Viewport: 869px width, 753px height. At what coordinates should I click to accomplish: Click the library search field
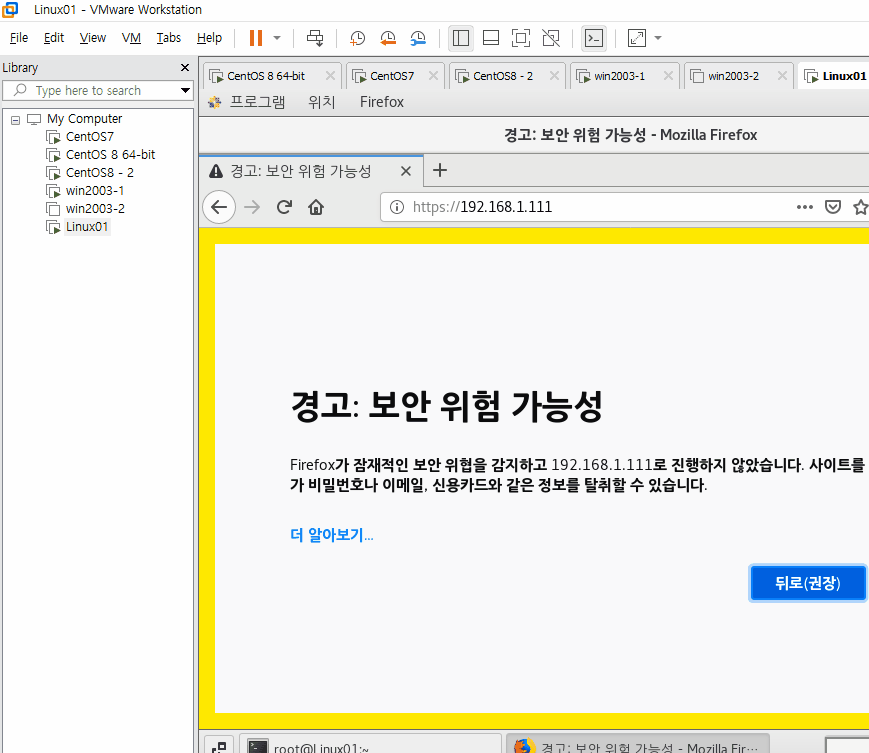coord(97,90)
